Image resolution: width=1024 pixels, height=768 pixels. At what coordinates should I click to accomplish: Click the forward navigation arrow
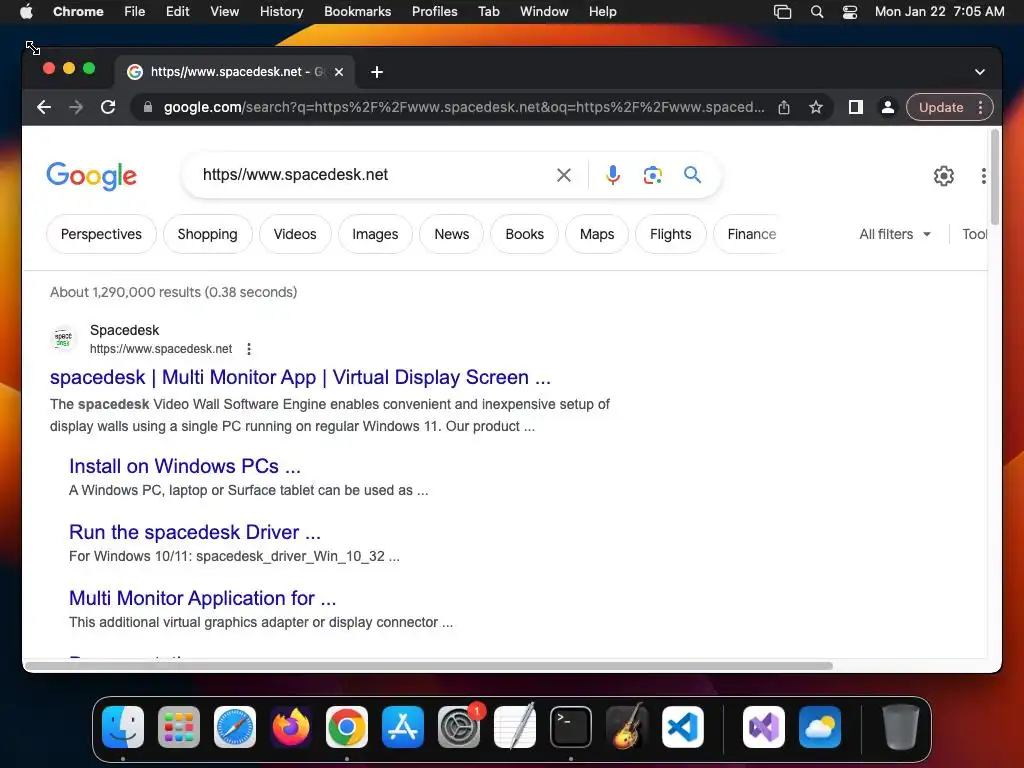click(x=76, y=107)
